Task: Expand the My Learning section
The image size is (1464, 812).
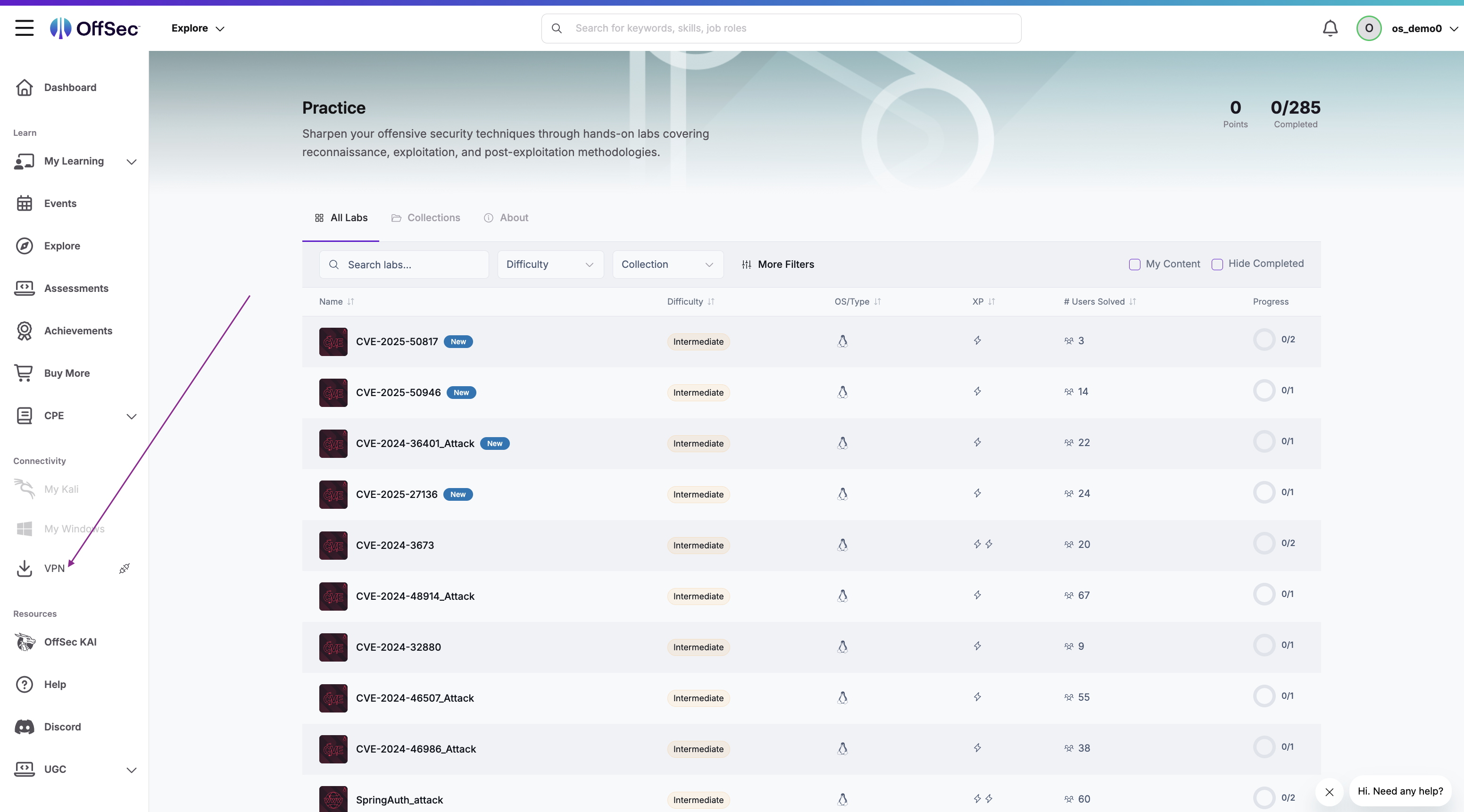Action: click(131, 162)
